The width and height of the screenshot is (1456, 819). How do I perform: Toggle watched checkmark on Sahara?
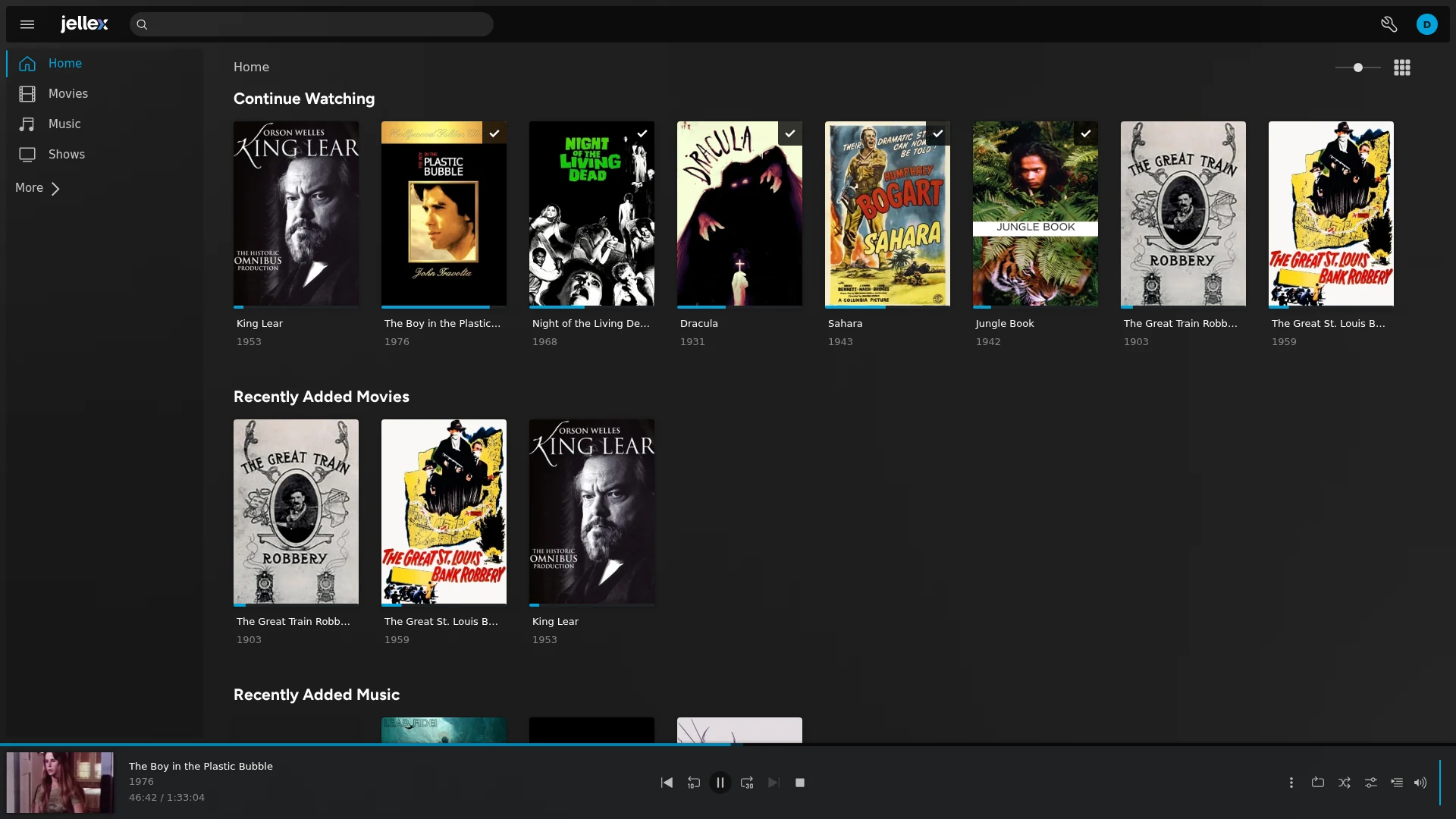pos(938,133)
